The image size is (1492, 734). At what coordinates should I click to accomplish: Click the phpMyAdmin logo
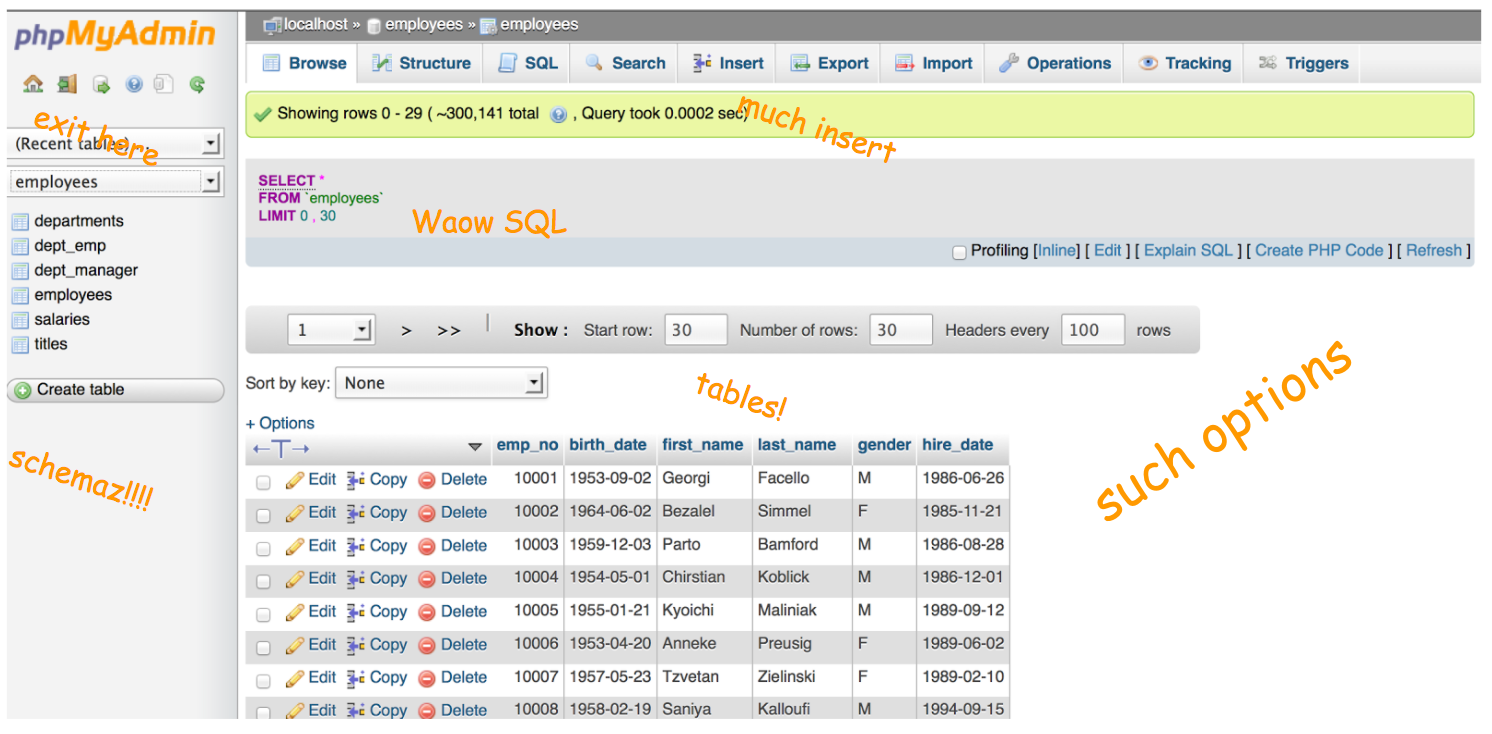click(x=115, y=35)
